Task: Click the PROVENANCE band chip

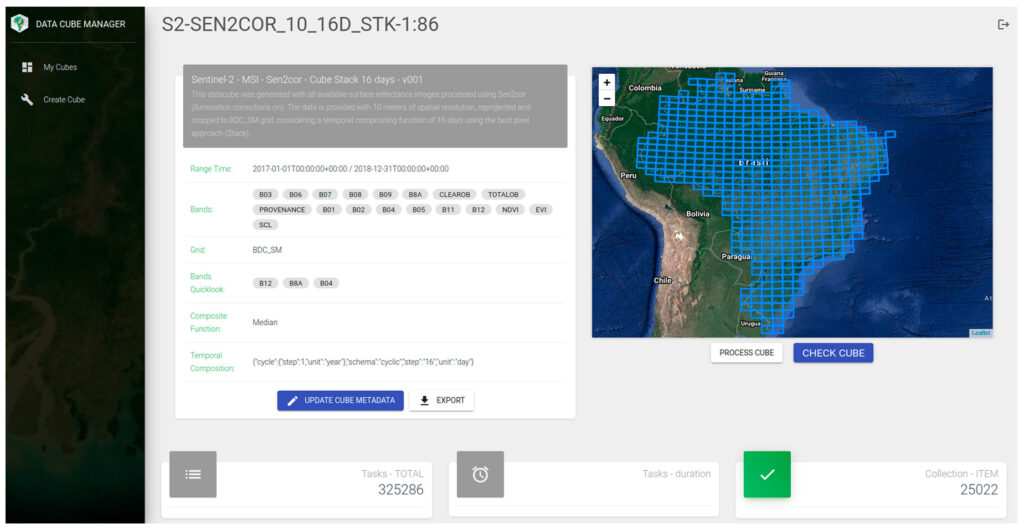Action: tap(282, 210)
